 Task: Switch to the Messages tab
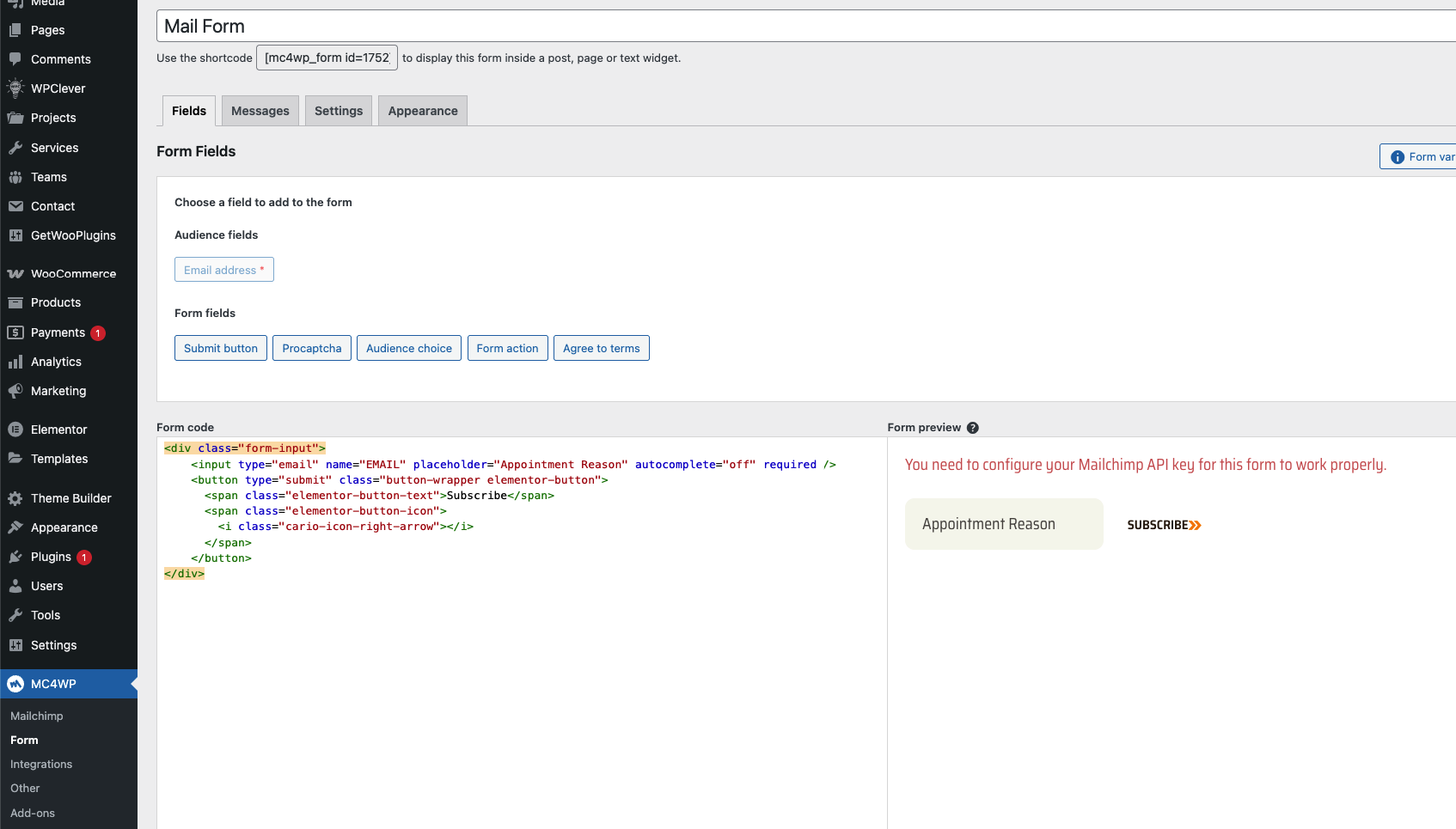click(x=260, y=111)
